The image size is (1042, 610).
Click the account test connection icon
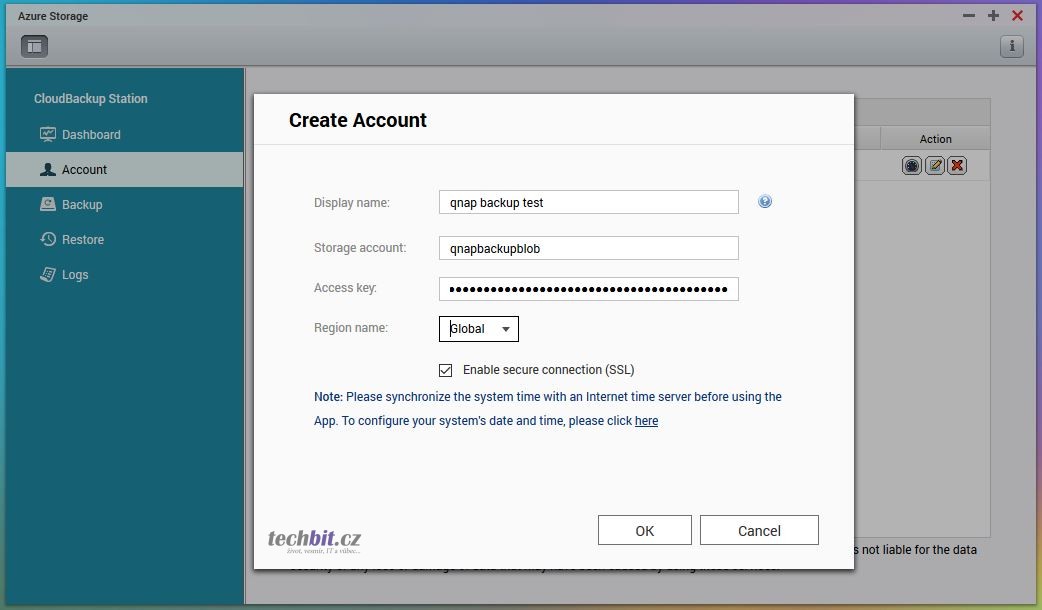pyautogui.click(x=911, y=166)
